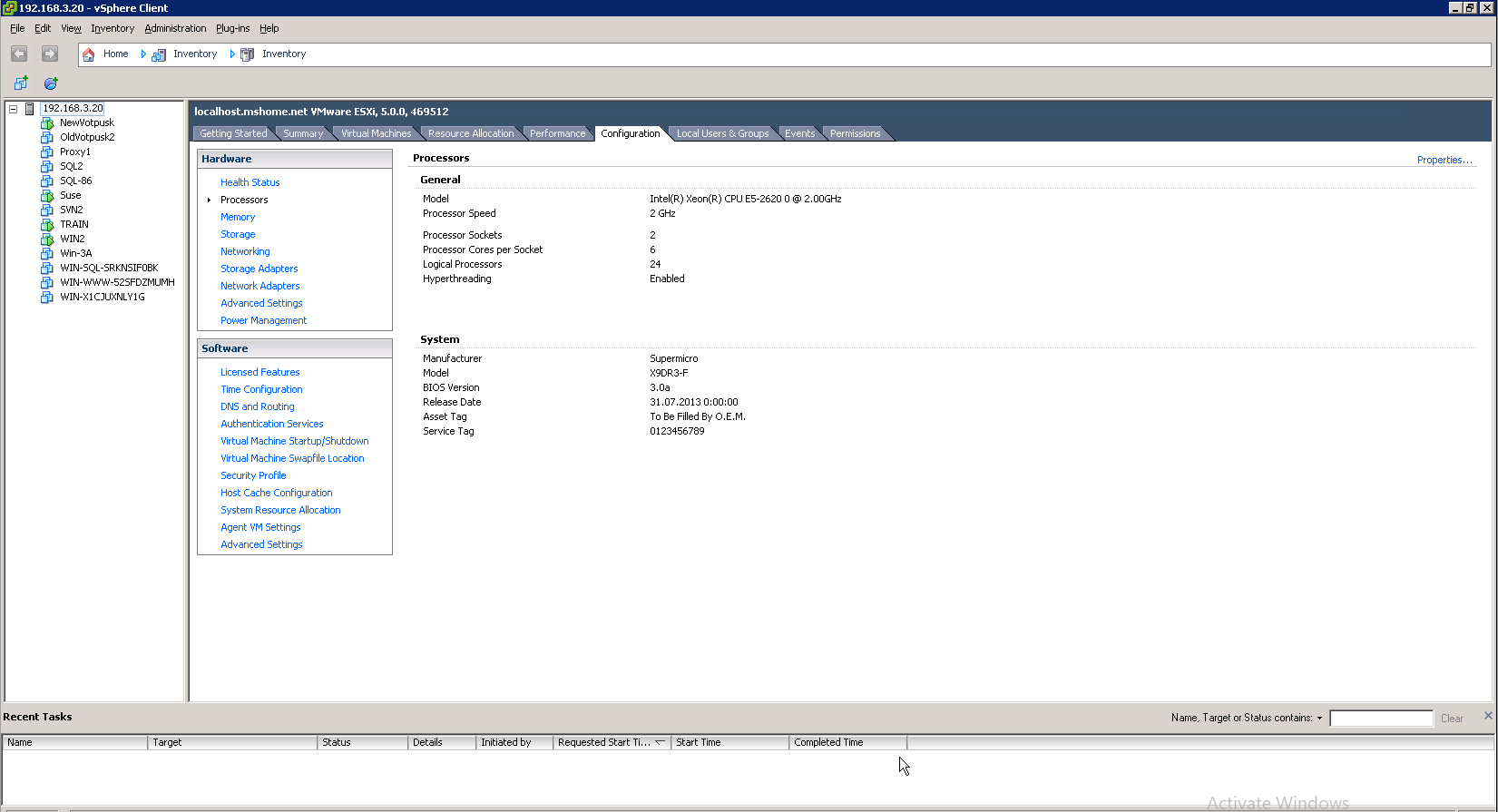Screen dimensions: 1498x812
Task: Click the host server icon beside 192.168.3.20
Action: click(30, 109)
